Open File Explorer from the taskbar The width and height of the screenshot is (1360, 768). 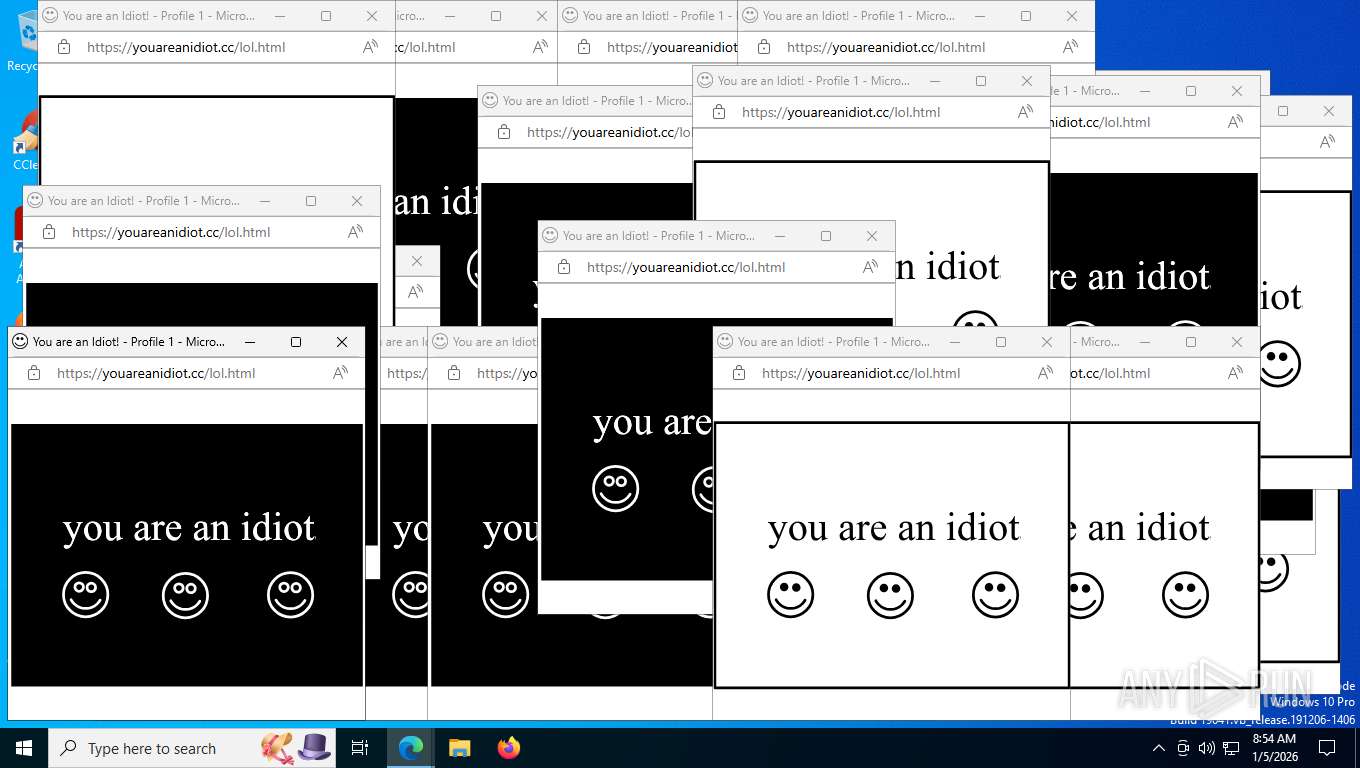[459, 748]
